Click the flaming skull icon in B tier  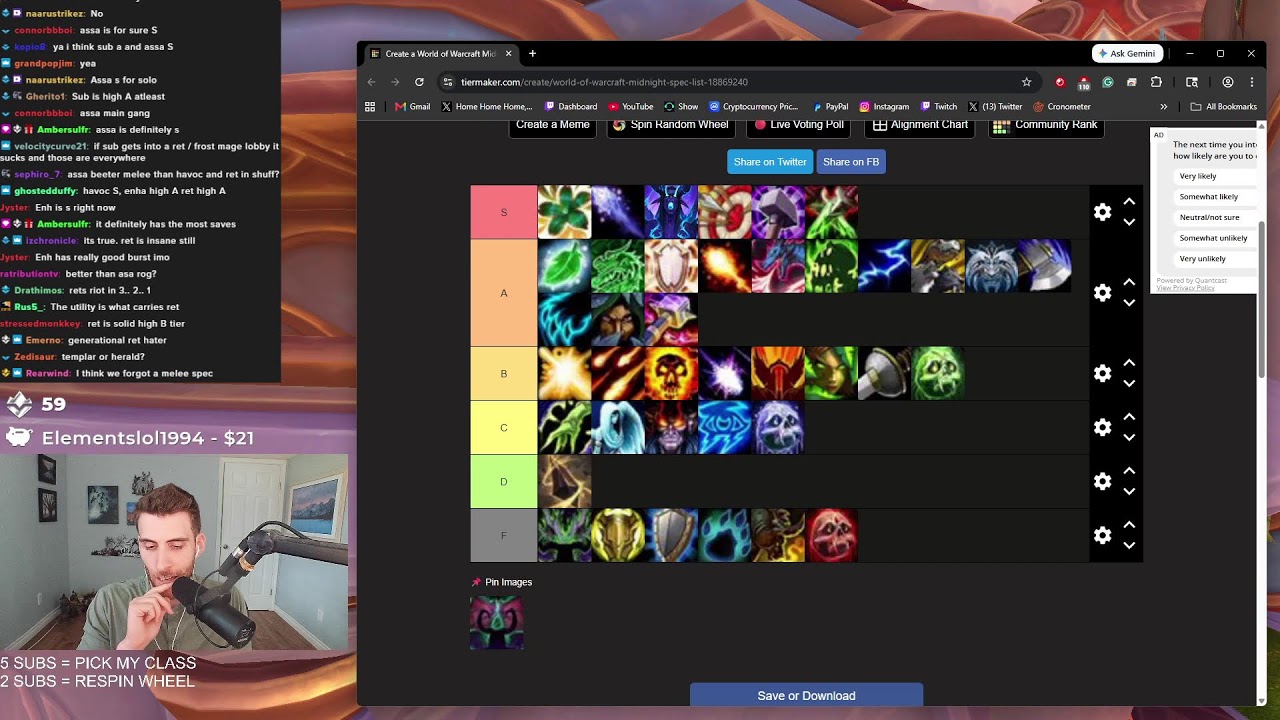click(671, 374)
